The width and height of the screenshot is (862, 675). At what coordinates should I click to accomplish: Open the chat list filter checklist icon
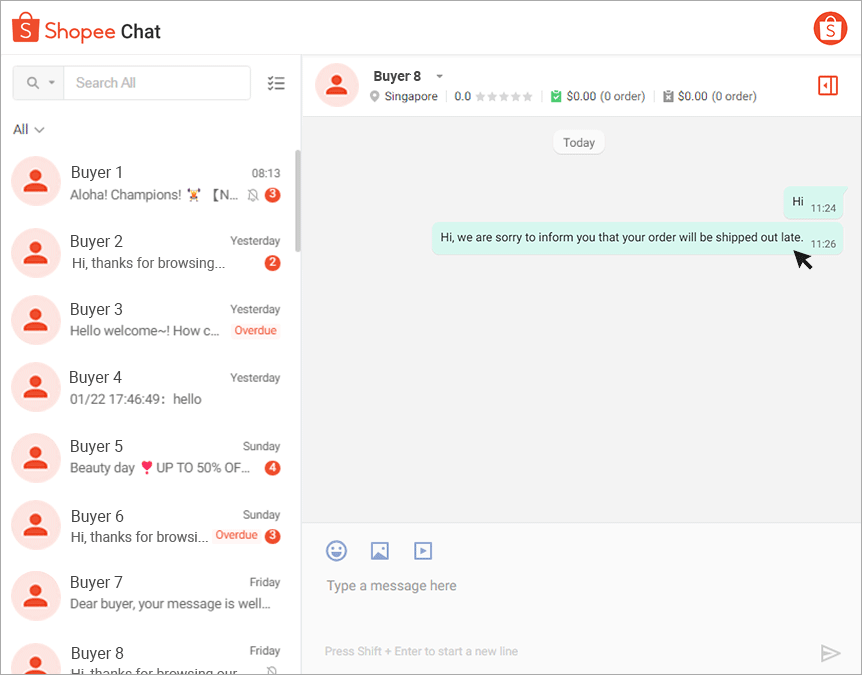click(x=276, y=83)
